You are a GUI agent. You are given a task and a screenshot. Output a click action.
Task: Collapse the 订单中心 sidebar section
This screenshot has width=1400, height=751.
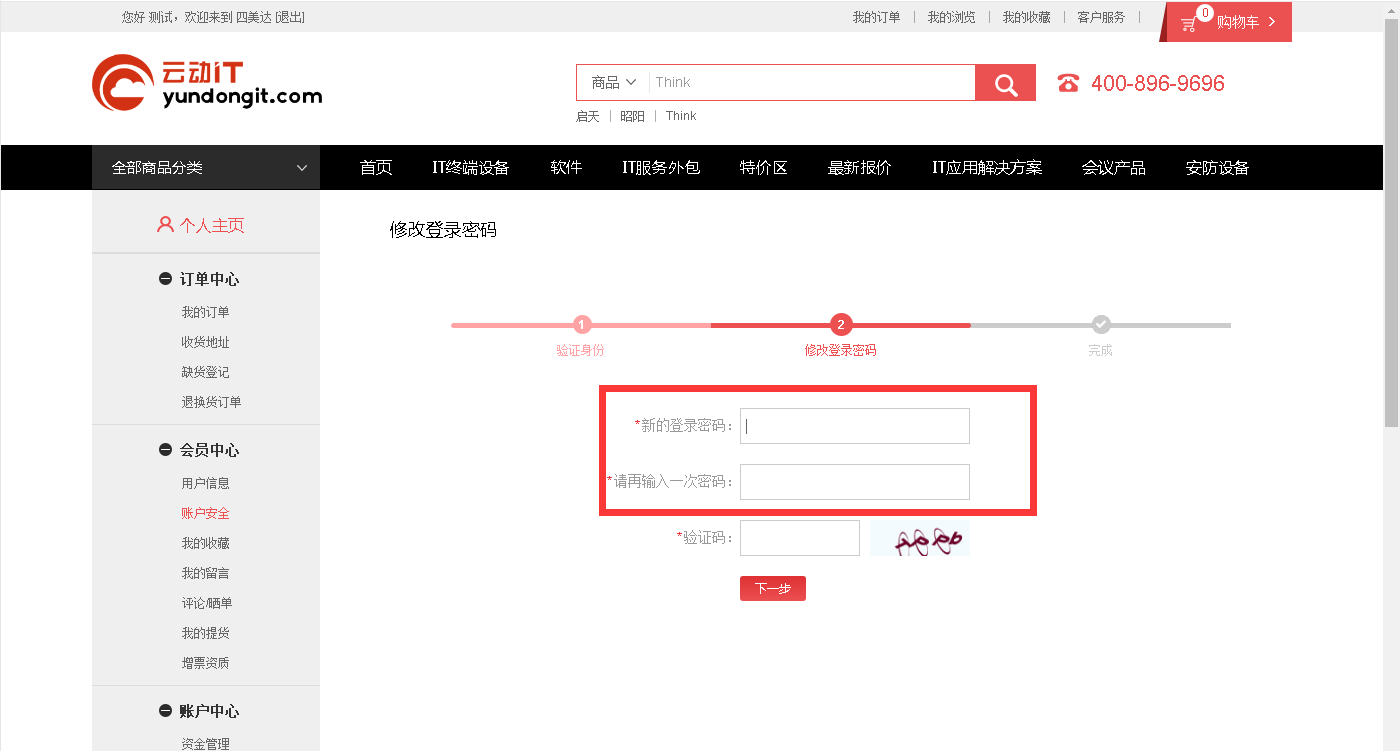[x=165, y=279]
